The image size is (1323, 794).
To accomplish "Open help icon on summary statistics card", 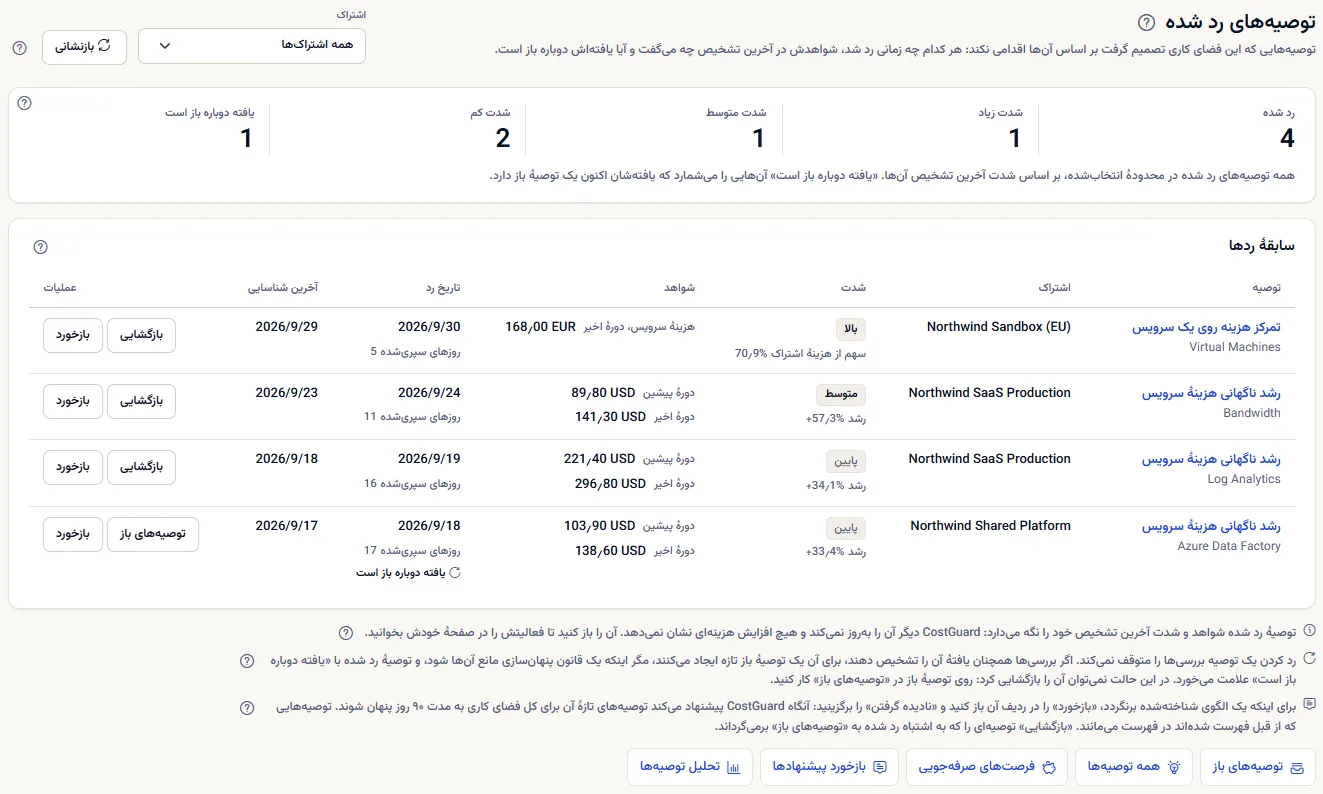I will (25, 102).
